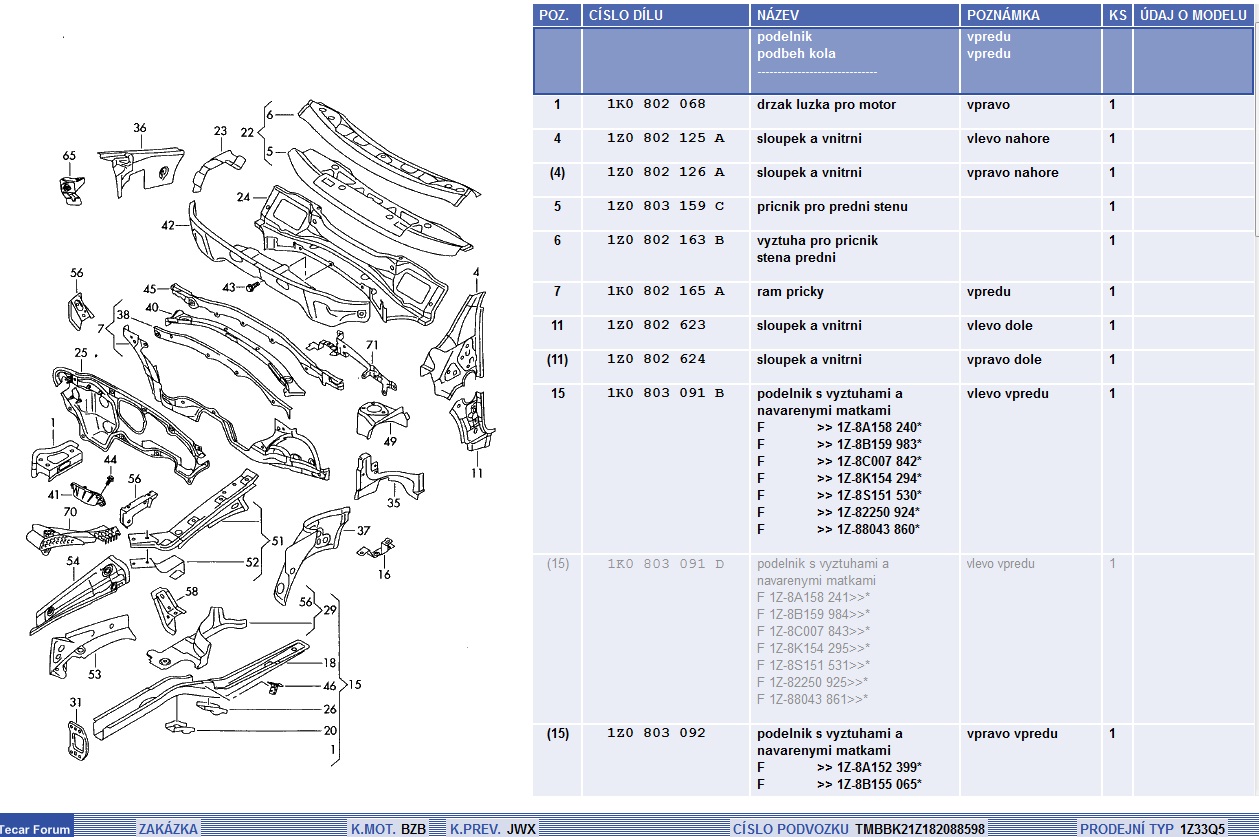Open the Tecar Forum link
Viewport: 1259px width, 837px height.
(36, 829)
